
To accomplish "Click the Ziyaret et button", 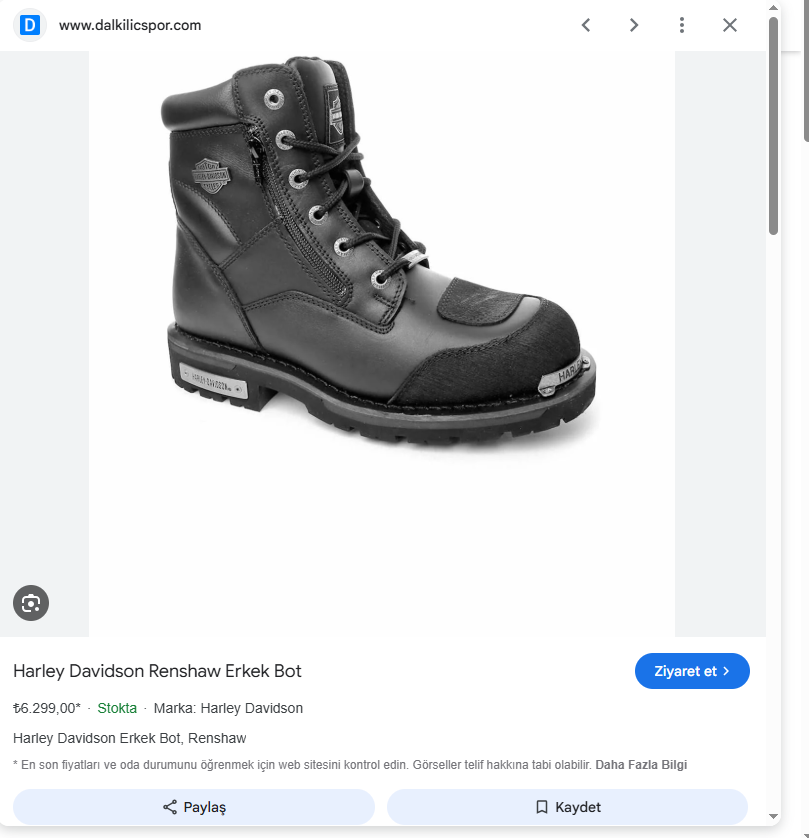I will (x=692, y=671).
